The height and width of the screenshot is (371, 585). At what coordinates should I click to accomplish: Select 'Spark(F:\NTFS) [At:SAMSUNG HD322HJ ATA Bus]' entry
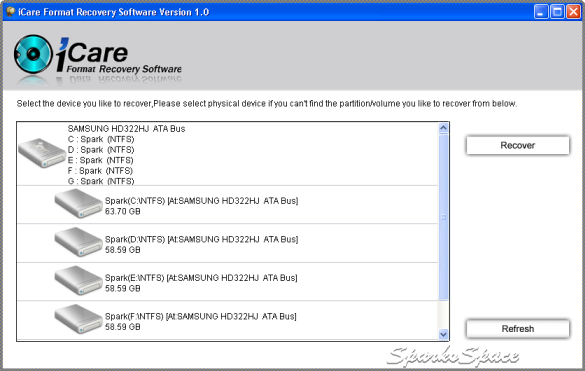(x=201, y=316)
